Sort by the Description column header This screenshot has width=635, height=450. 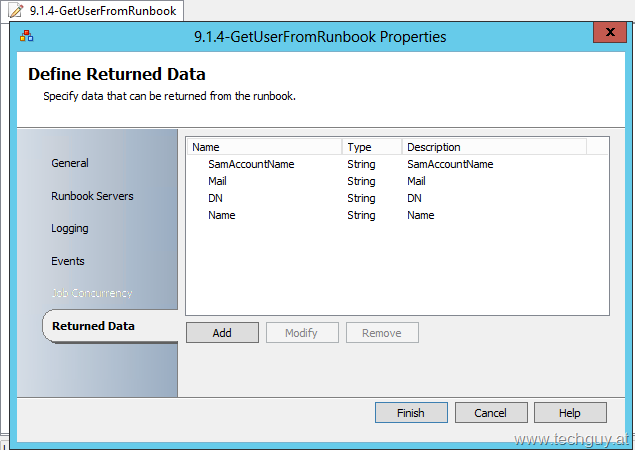494,147
